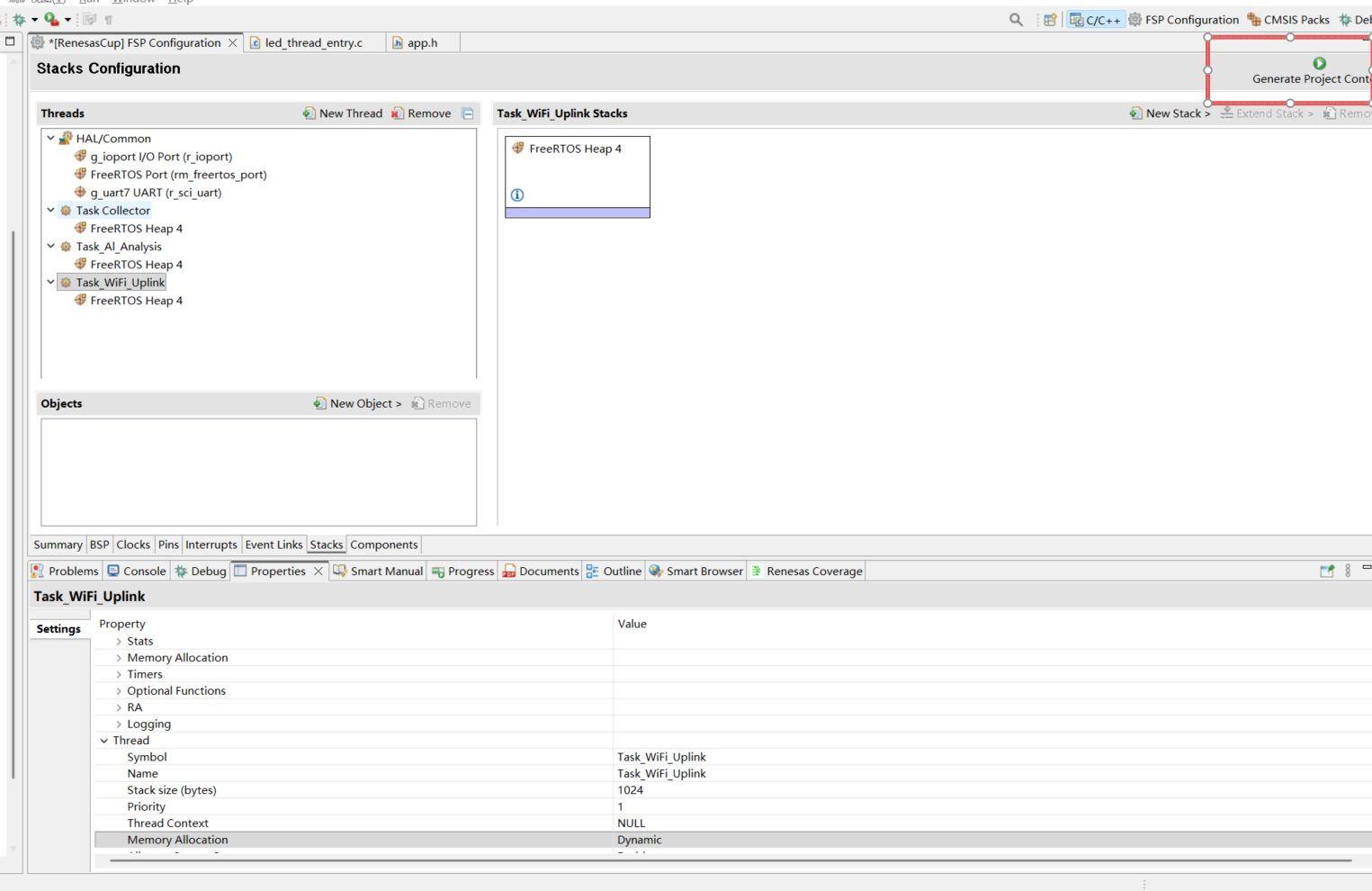1372x891 pixels.
Task: Select FreeRTOS Heap 4 under Task Collector
Action: (136, 229)
